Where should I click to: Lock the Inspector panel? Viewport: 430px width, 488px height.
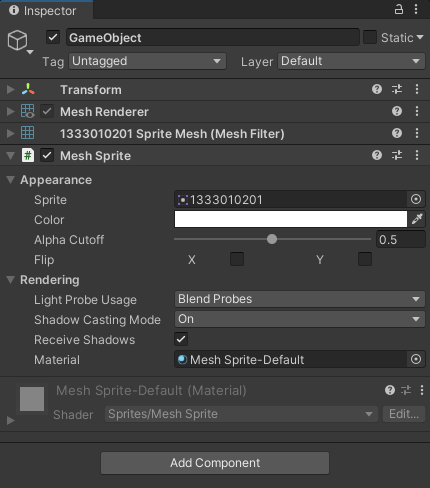[399, 9]
